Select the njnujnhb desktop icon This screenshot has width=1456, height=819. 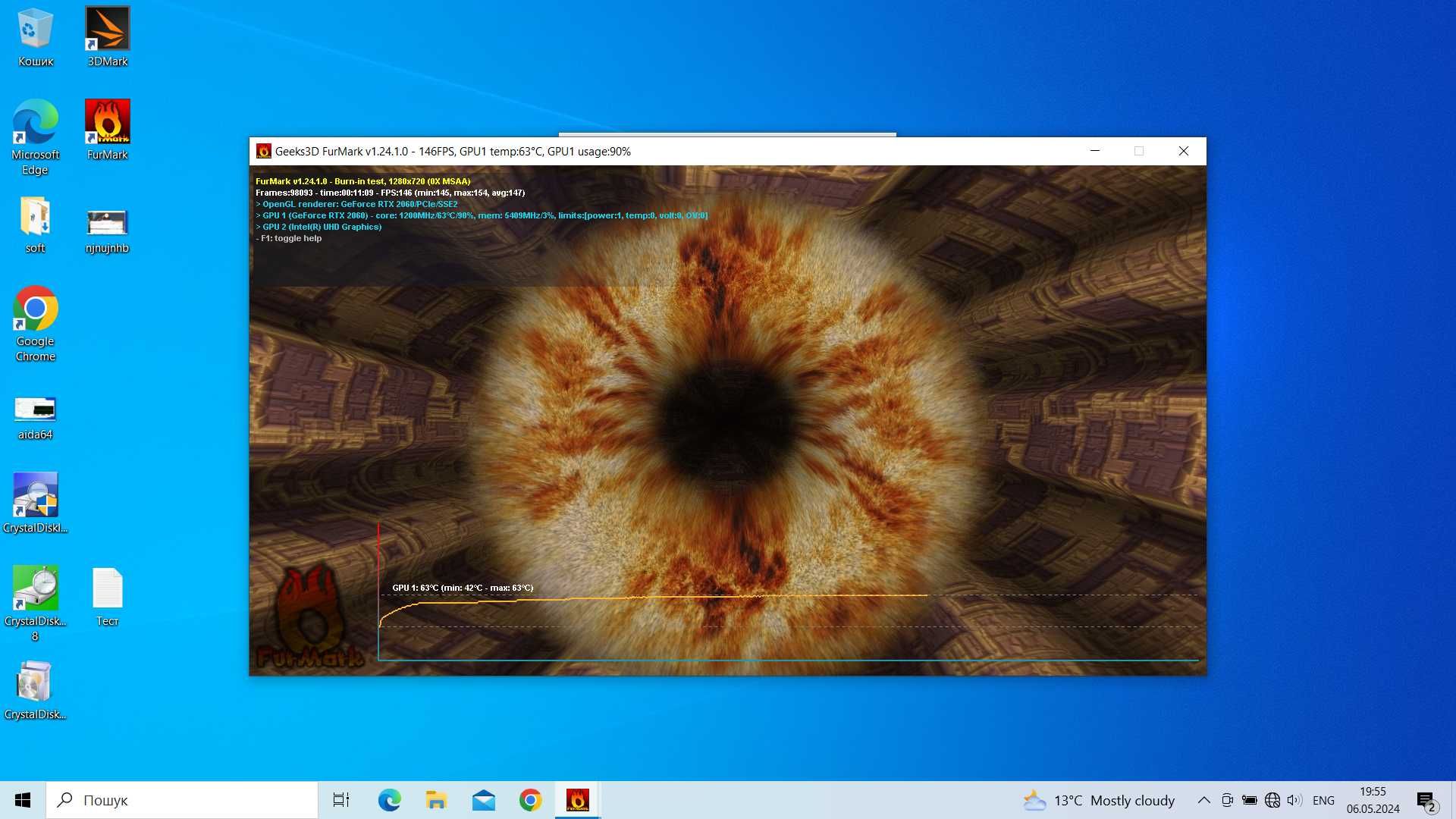tap(107, 231)
